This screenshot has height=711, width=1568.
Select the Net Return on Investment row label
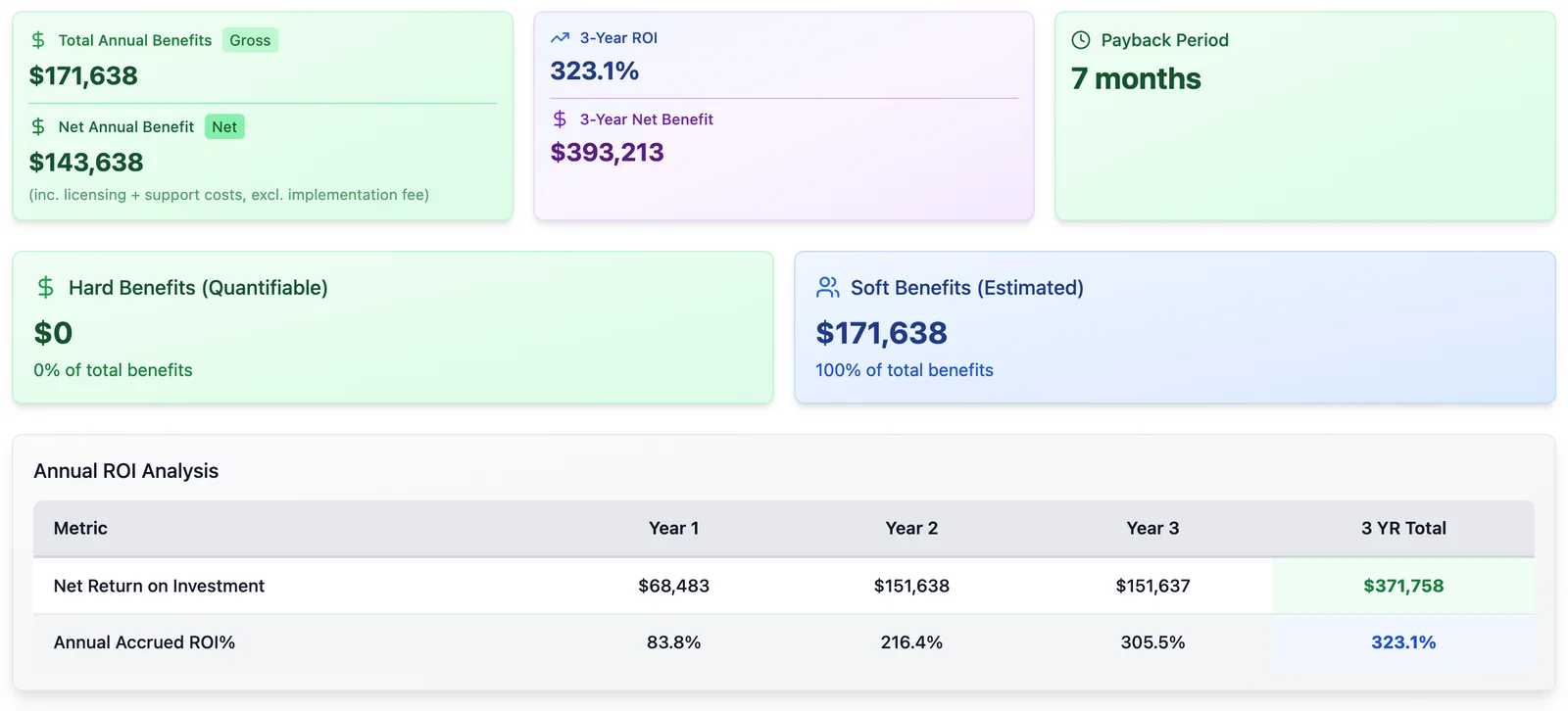pos(159,586)
